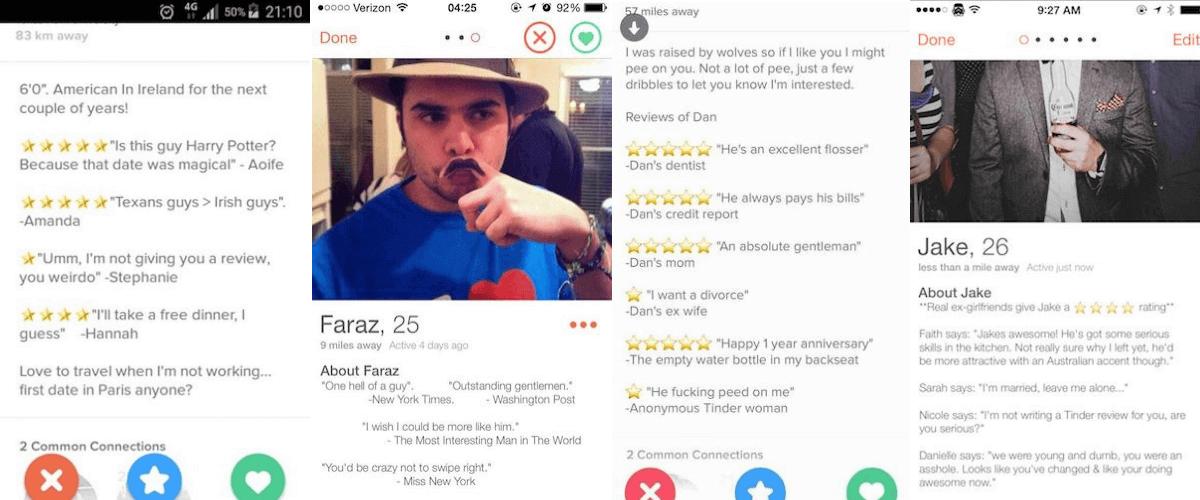1200x500 pixels.
Task: Tap the green heart button under Dan's profile
Action: (x=871, y=485)
